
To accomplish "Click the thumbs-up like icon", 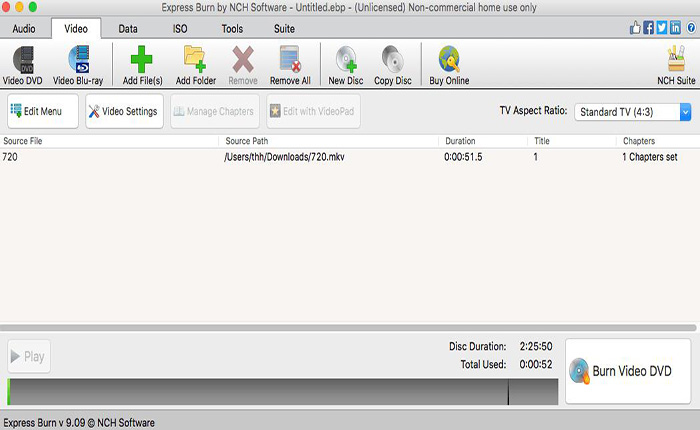I will (x=635, y=28).
